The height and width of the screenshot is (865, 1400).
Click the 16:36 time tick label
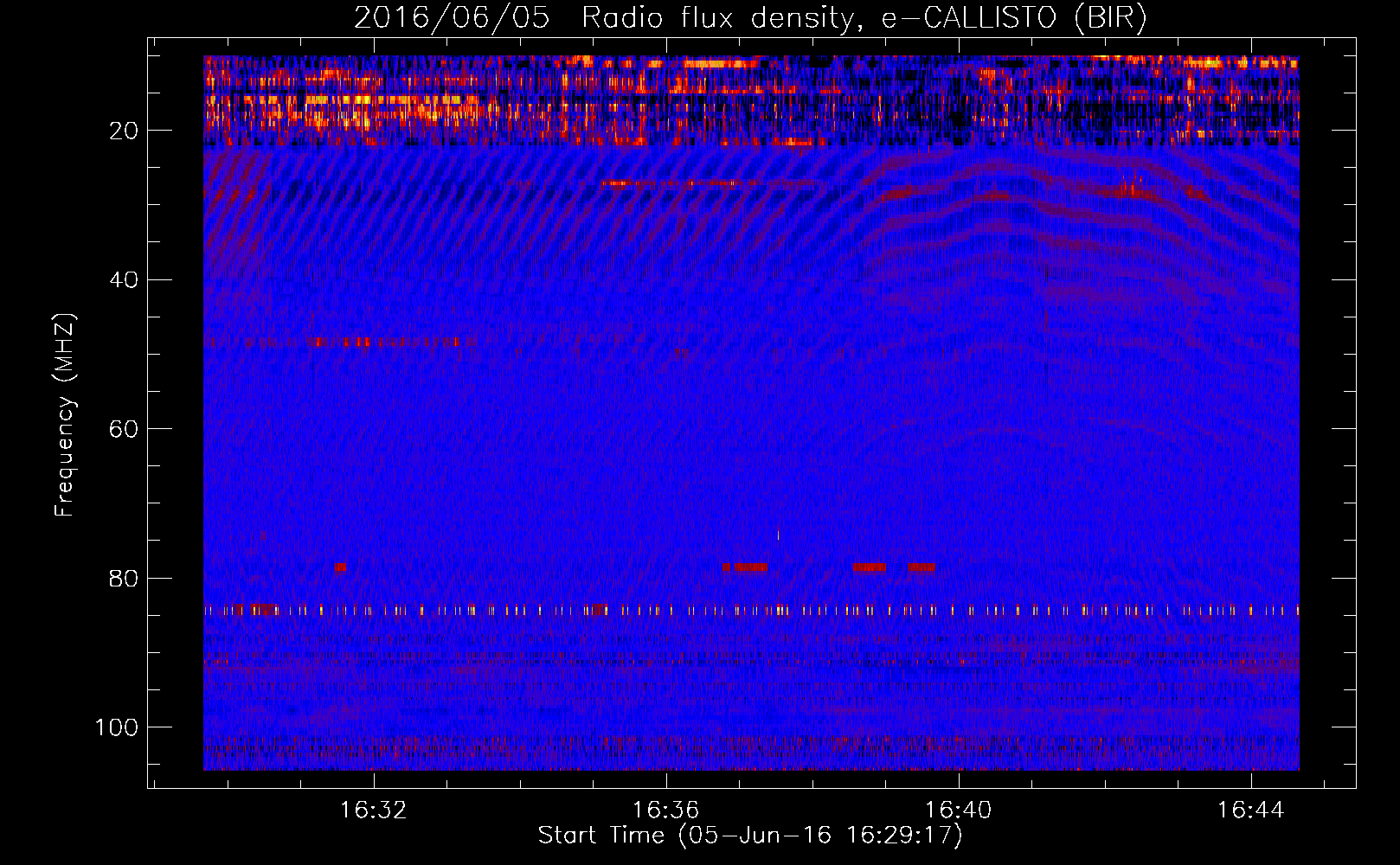pos(665,811)
